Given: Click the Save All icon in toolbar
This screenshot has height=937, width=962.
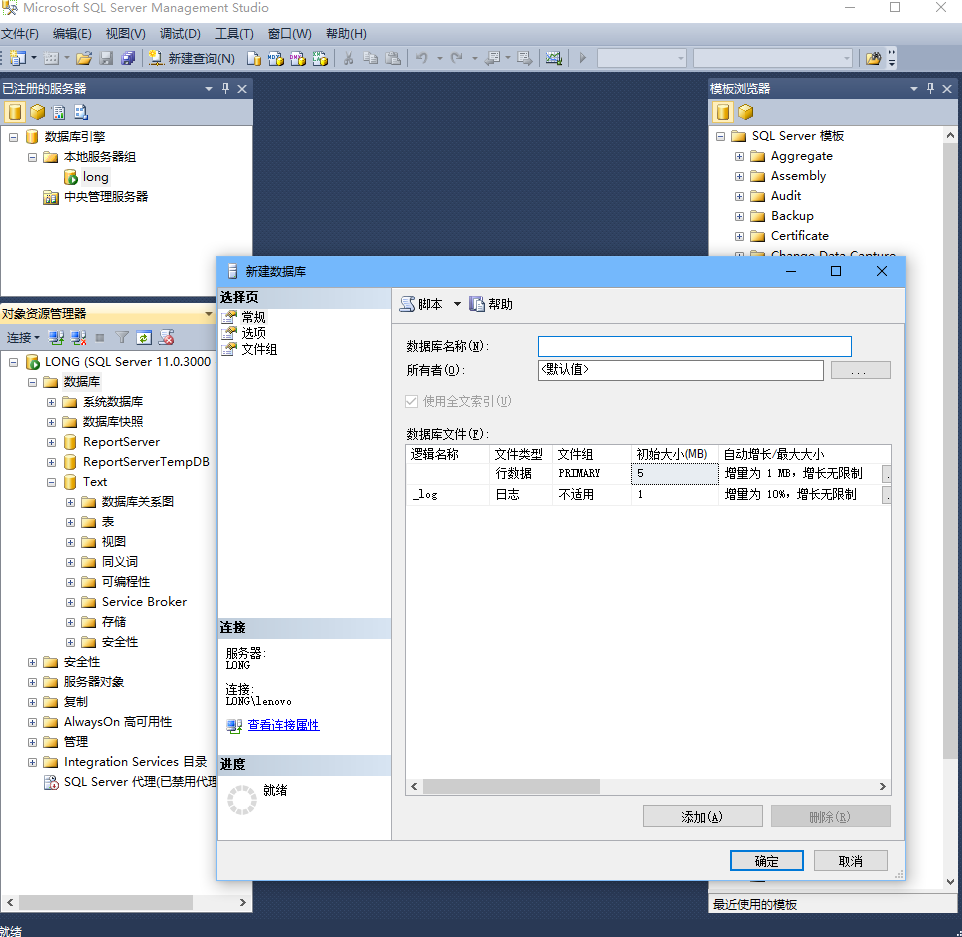Looking at the screenshot, I should pos(128,58).
